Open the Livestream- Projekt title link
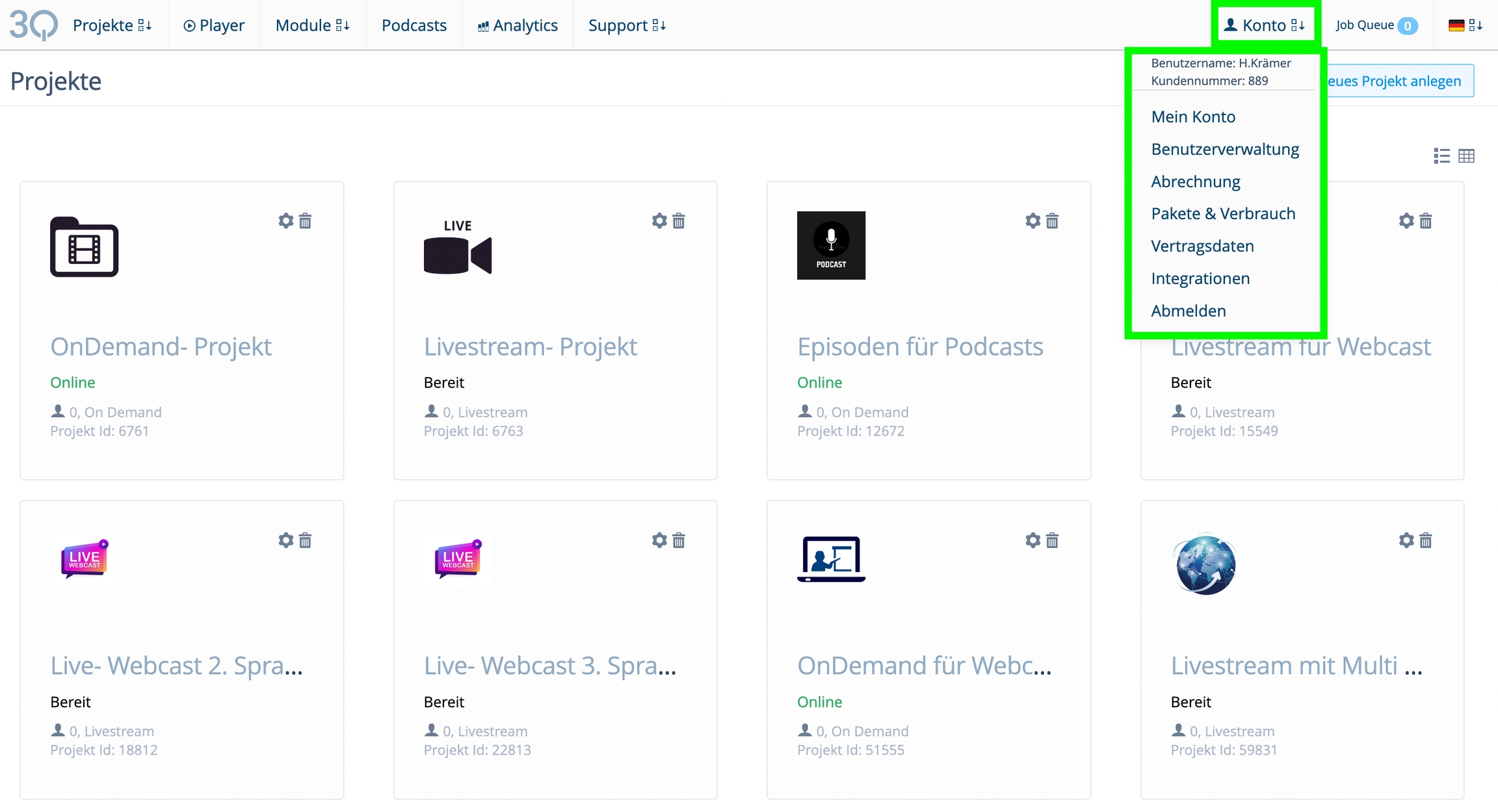Screen dimensions: 1498x812 pyautogui.click(x=530, y=347)
